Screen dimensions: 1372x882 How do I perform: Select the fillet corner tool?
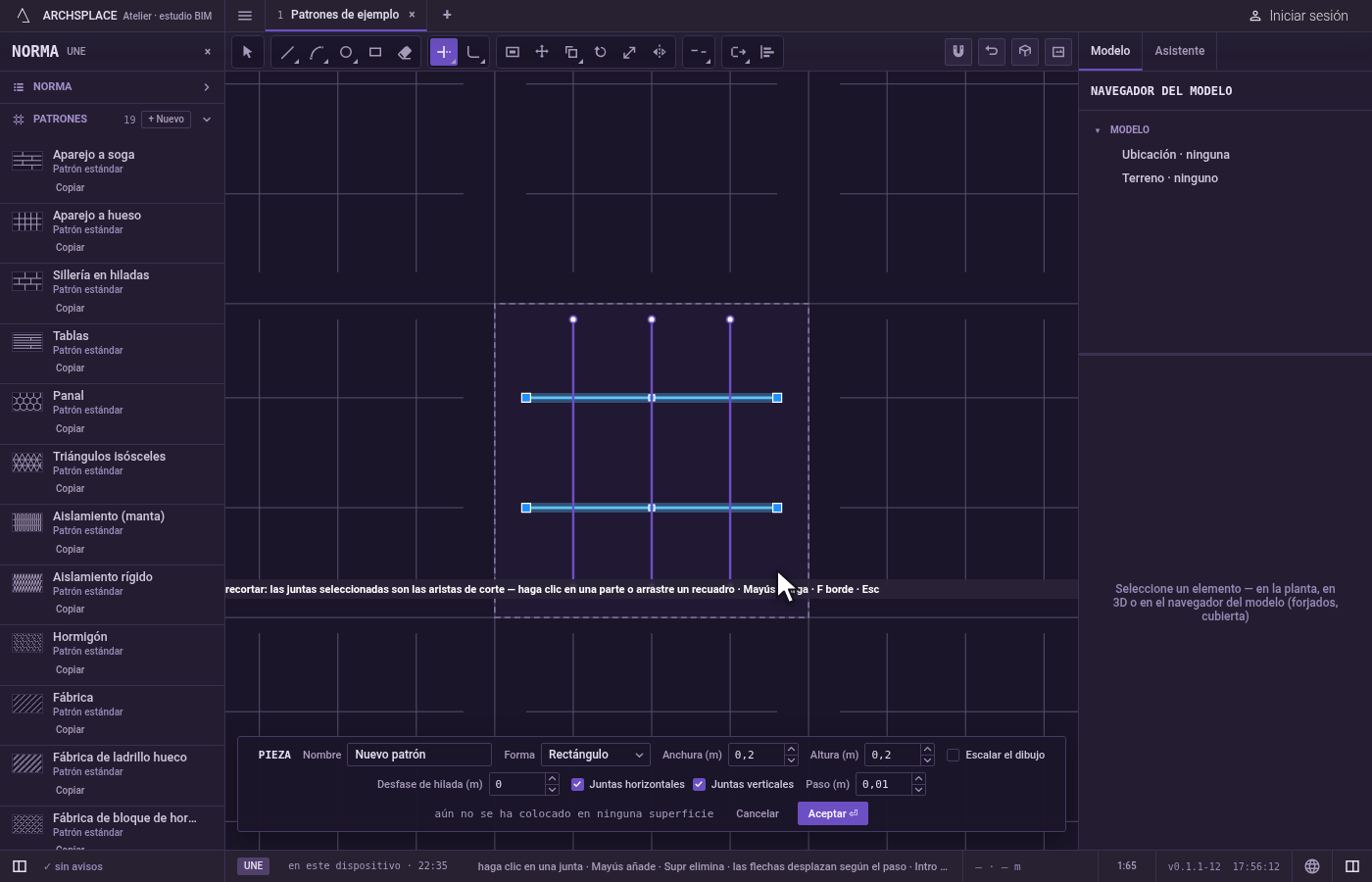473,52
